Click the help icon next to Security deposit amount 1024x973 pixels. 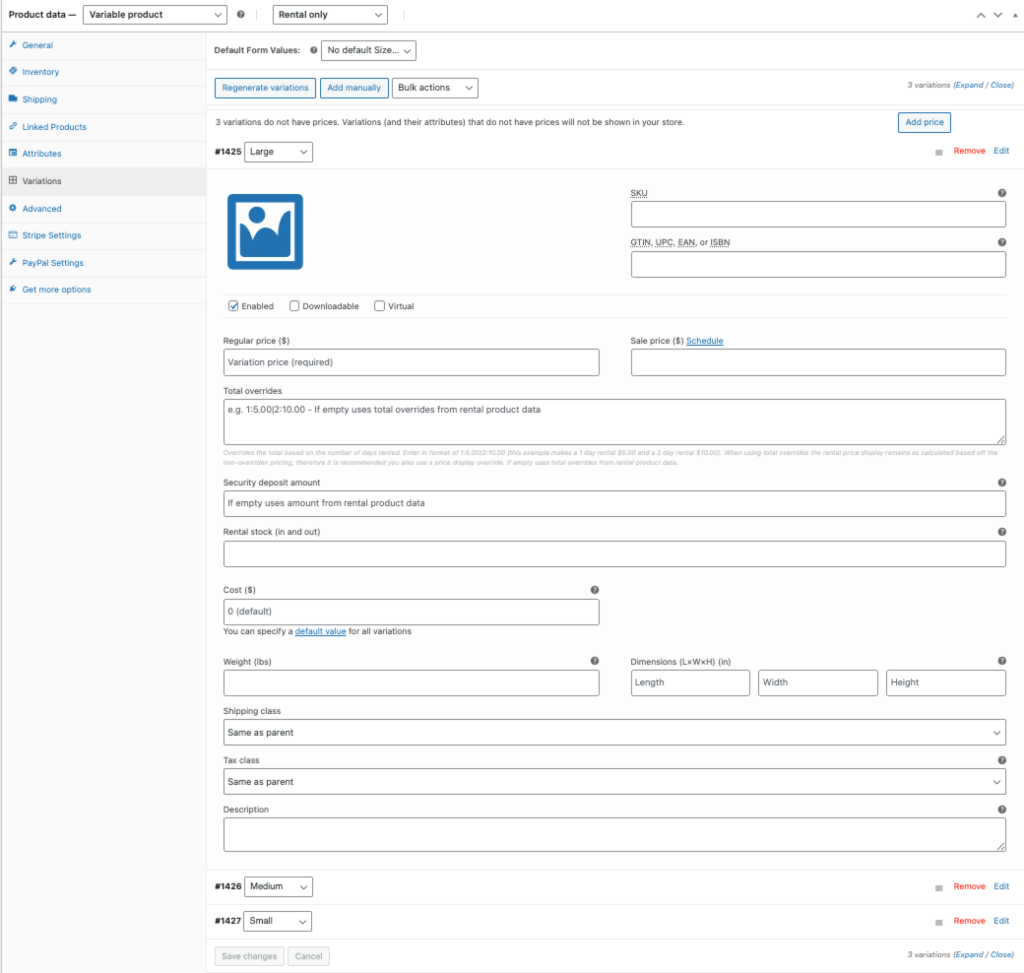1001,482
